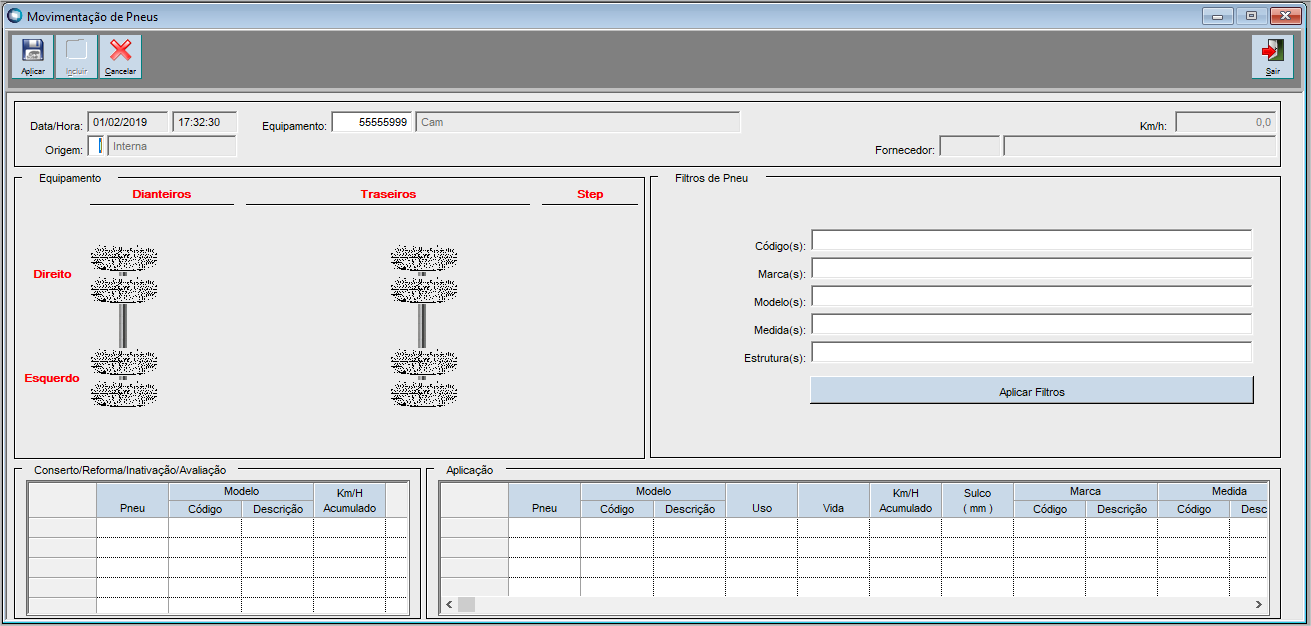The image size is (1311, 626).
Task: Select the lower front left tire
Action: (x=124, y=394)
